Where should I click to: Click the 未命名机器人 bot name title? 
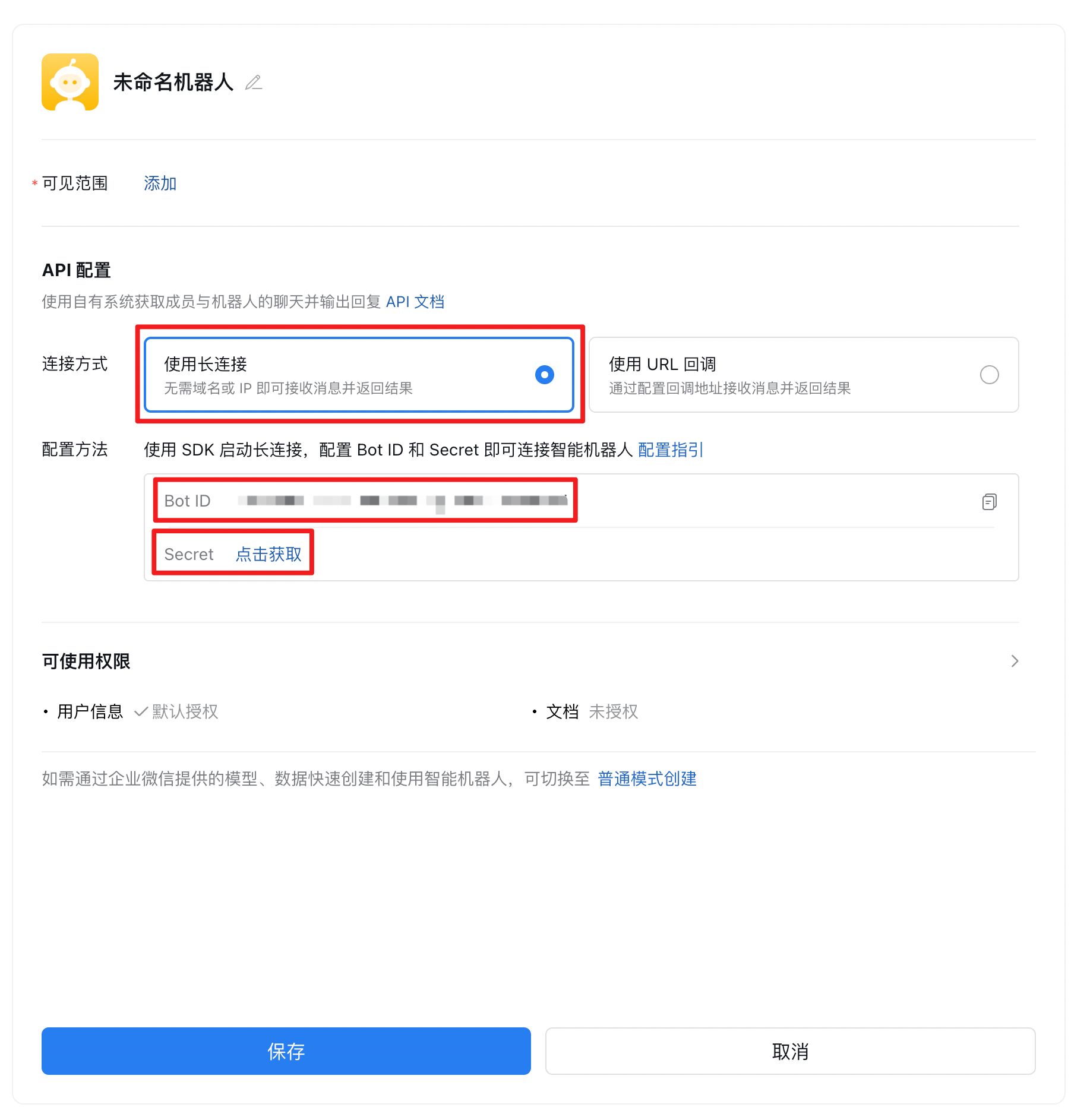(x=173, y=83)
